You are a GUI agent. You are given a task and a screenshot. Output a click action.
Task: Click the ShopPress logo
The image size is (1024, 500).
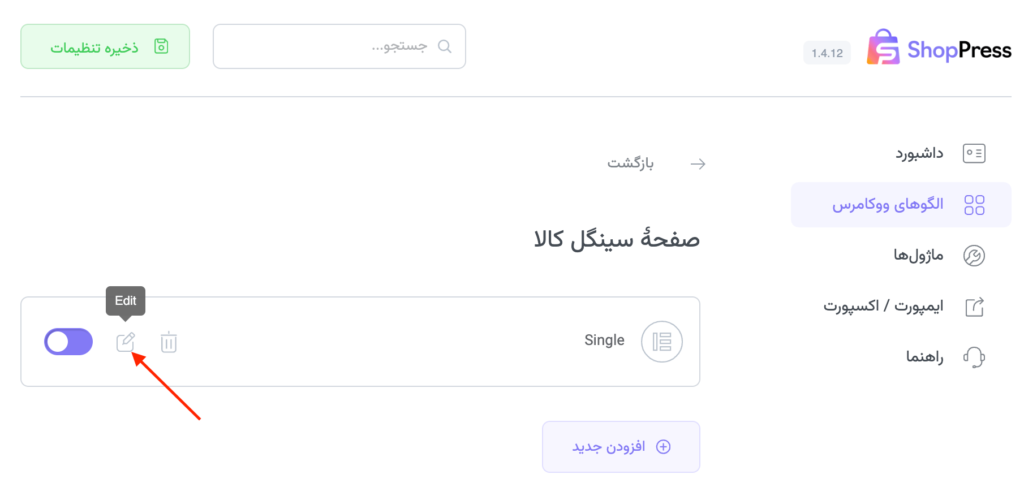(938, 47)
